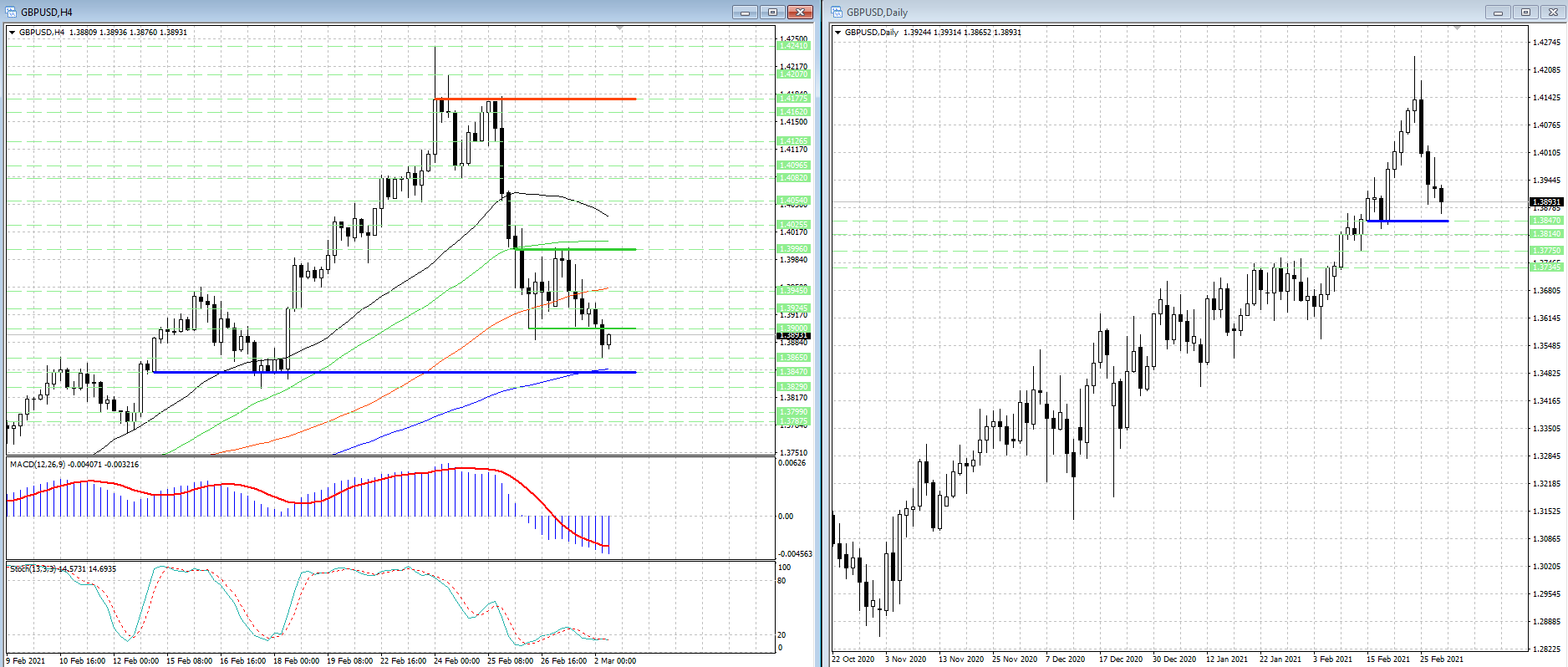The width and height of the screenshot is (1568, 667).
Task: Minimize the GBPUSD,H4 chart window
Action: pos(745,12)
